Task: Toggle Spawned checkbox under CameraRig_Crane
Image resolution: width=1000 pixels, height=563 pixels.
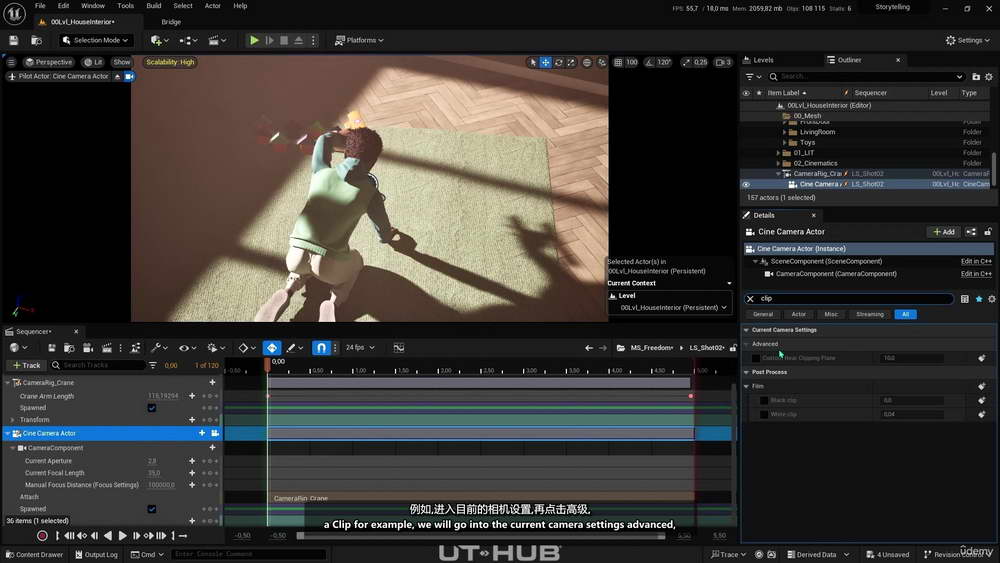Action: click(152, 408)
